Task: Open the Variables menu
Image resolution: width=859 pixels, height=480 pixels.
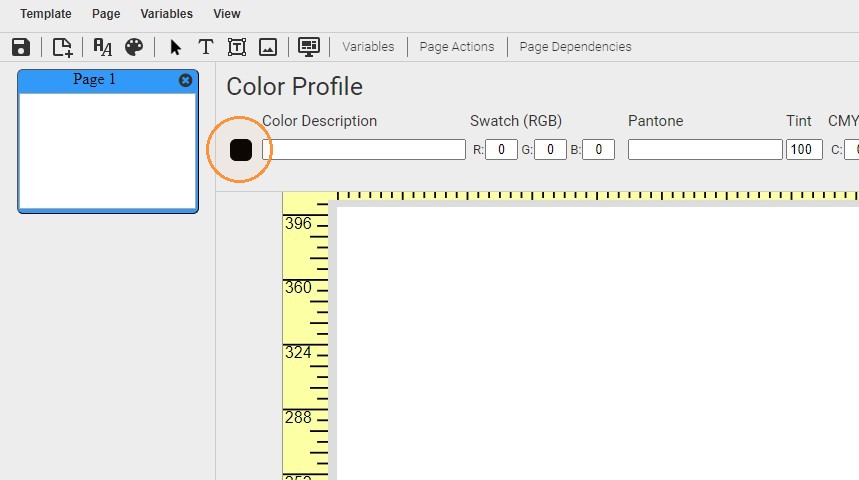Action: click(167, 14)
